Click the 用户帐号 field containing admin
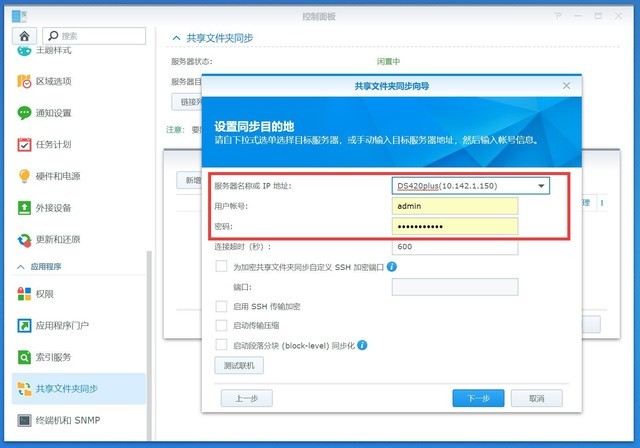 click(455, 206)
